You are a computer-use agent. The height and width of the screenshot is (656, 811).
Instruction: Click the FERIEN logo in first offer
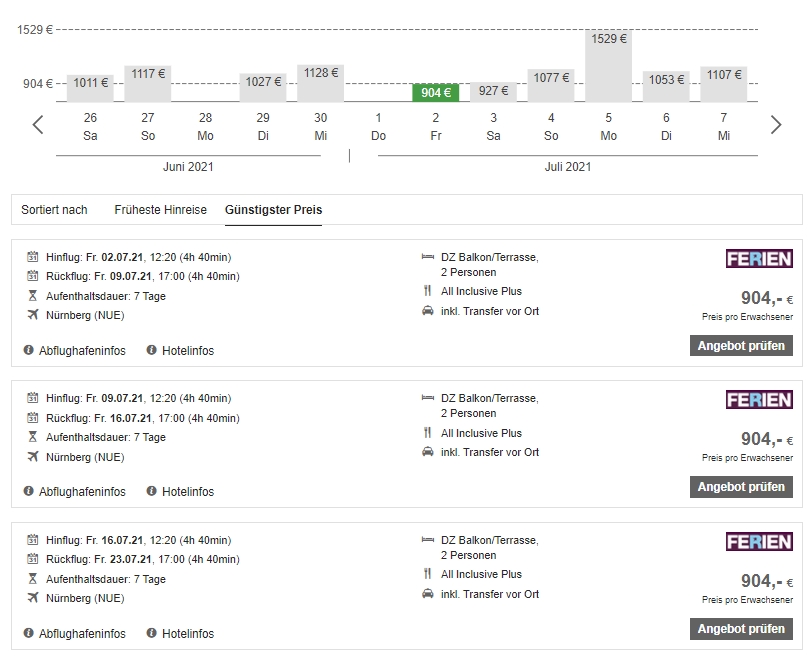coord(758,259)
